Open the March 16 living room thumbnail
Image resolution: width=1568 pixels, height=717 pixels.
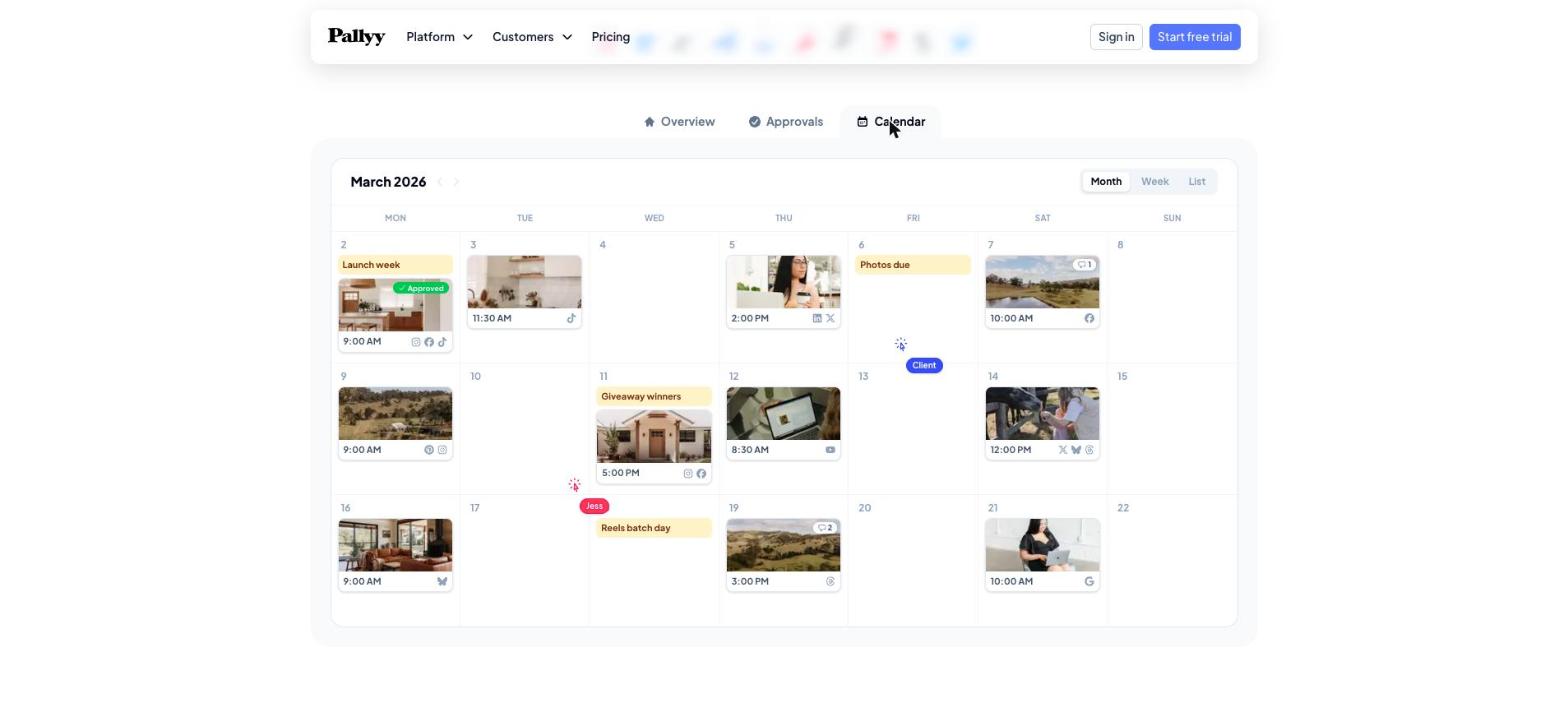click(x=395, y=545)
